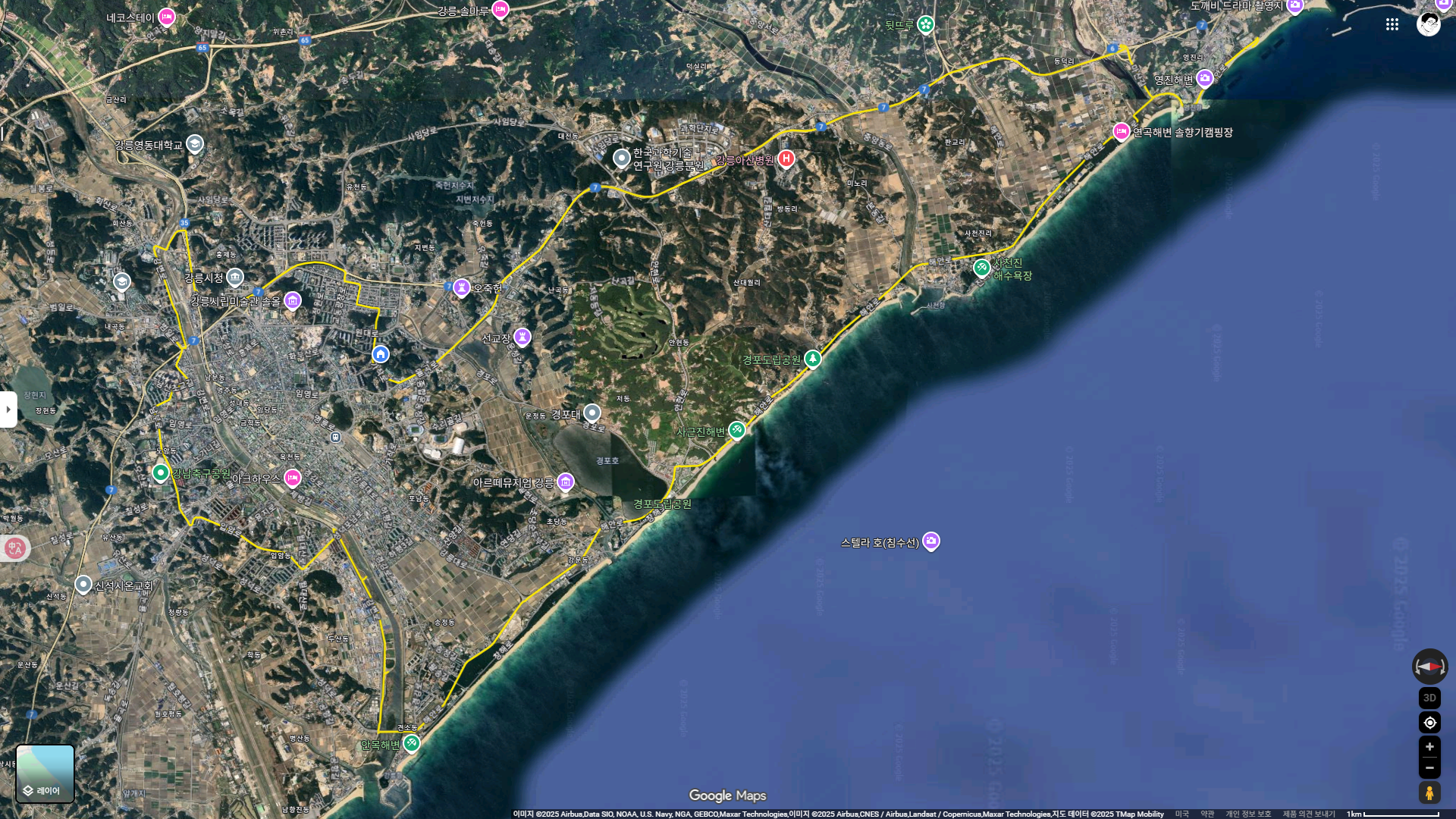Open the 약관 terms link
This screenshot has height=819, width=1456.
tap(1207, 814)
